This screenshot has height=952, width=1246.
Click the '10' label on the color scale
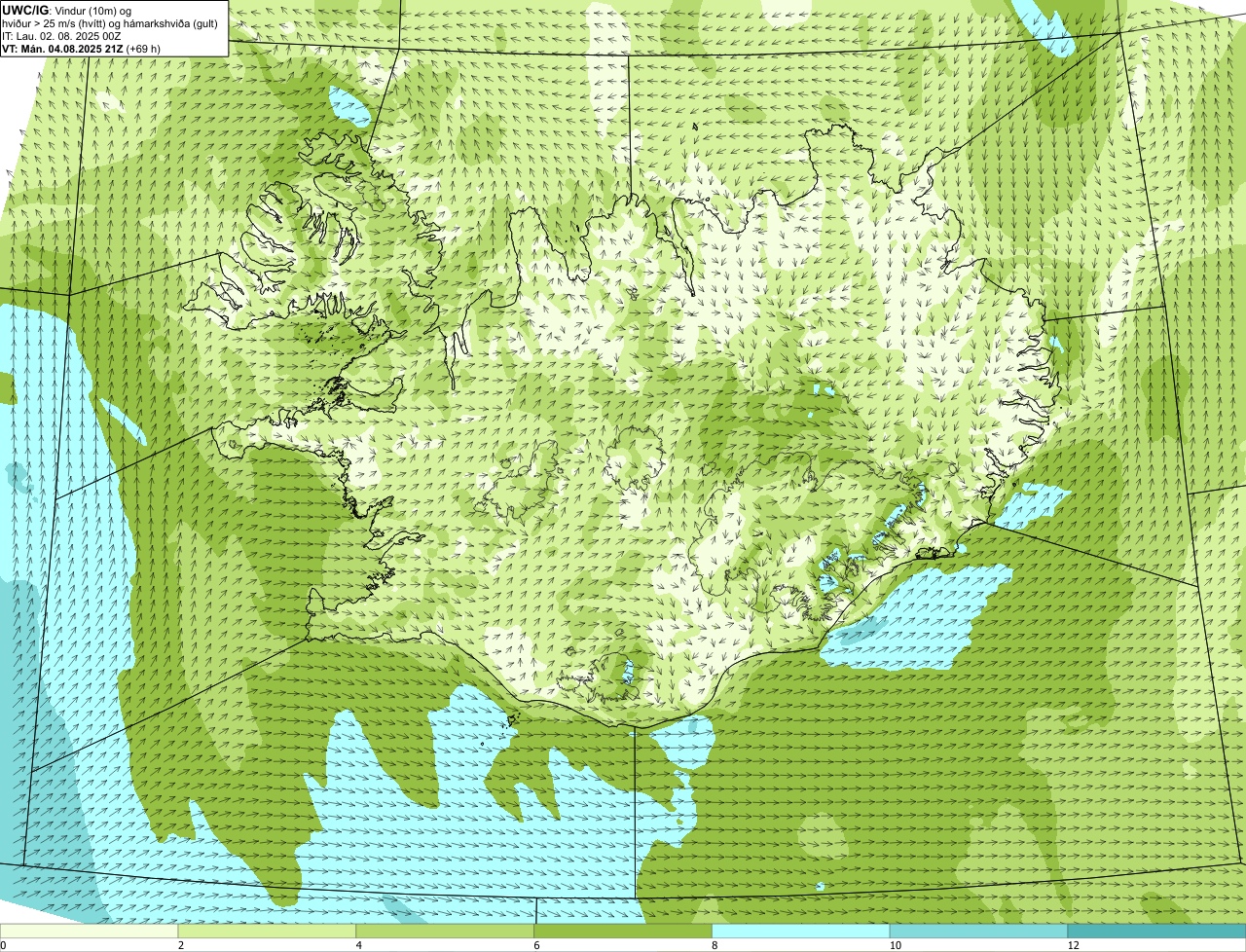(895, 945)
